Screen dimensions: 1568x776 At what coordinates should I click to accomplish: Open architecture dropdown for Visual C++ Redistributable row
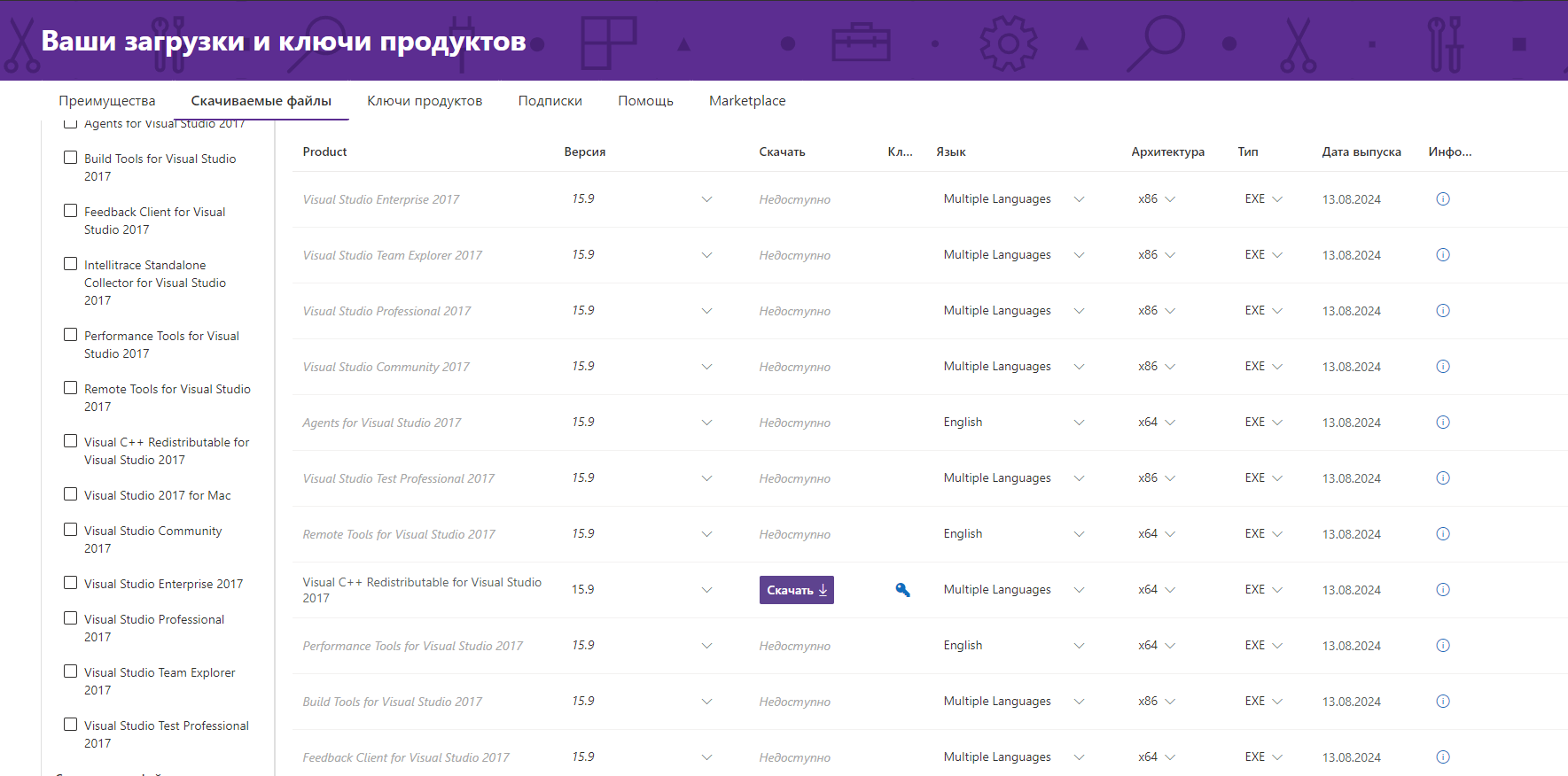tap(1170, 590)
